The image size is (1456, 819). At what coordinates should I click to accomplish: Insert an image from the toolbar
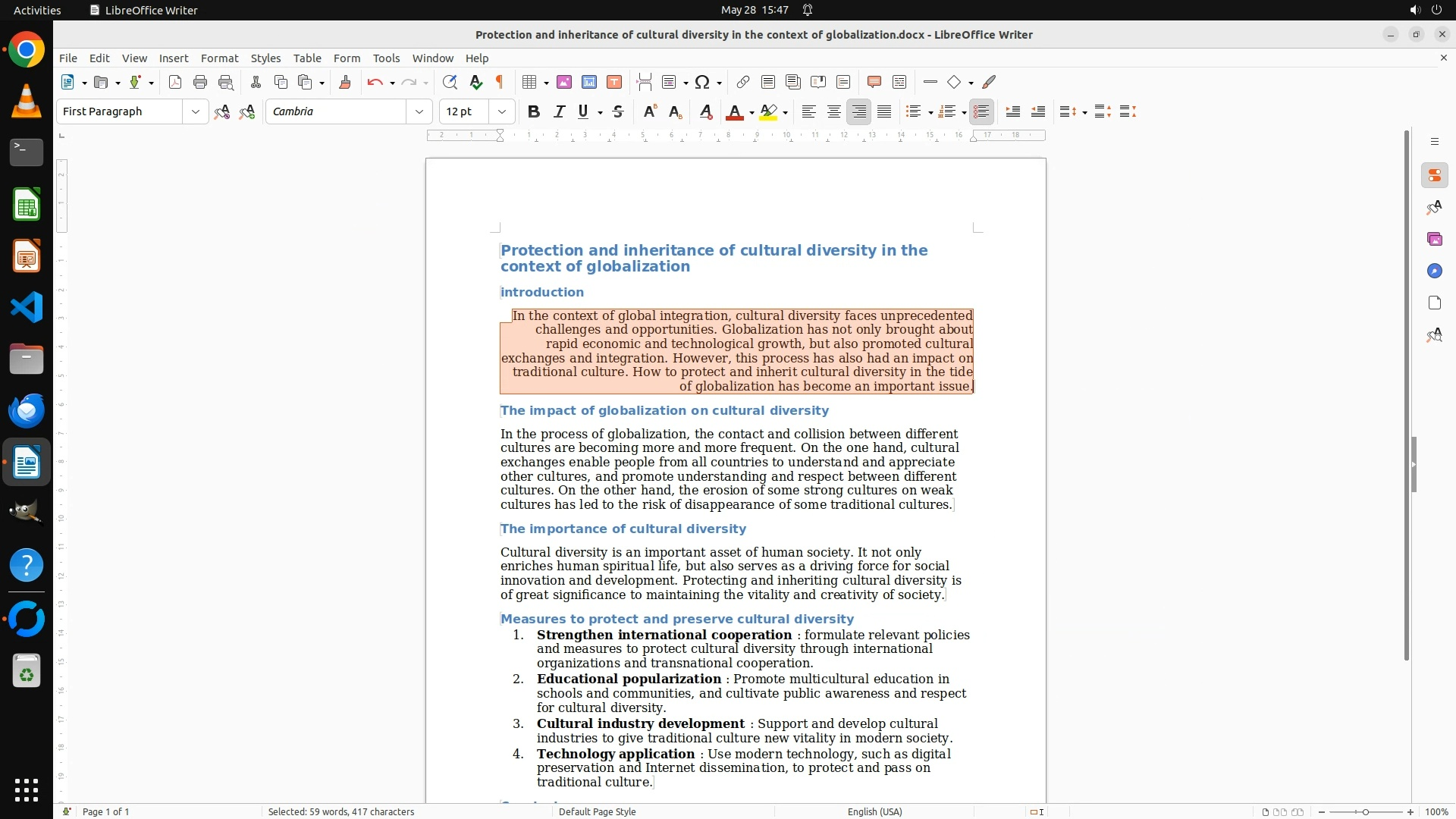click(x=564, y=82)
